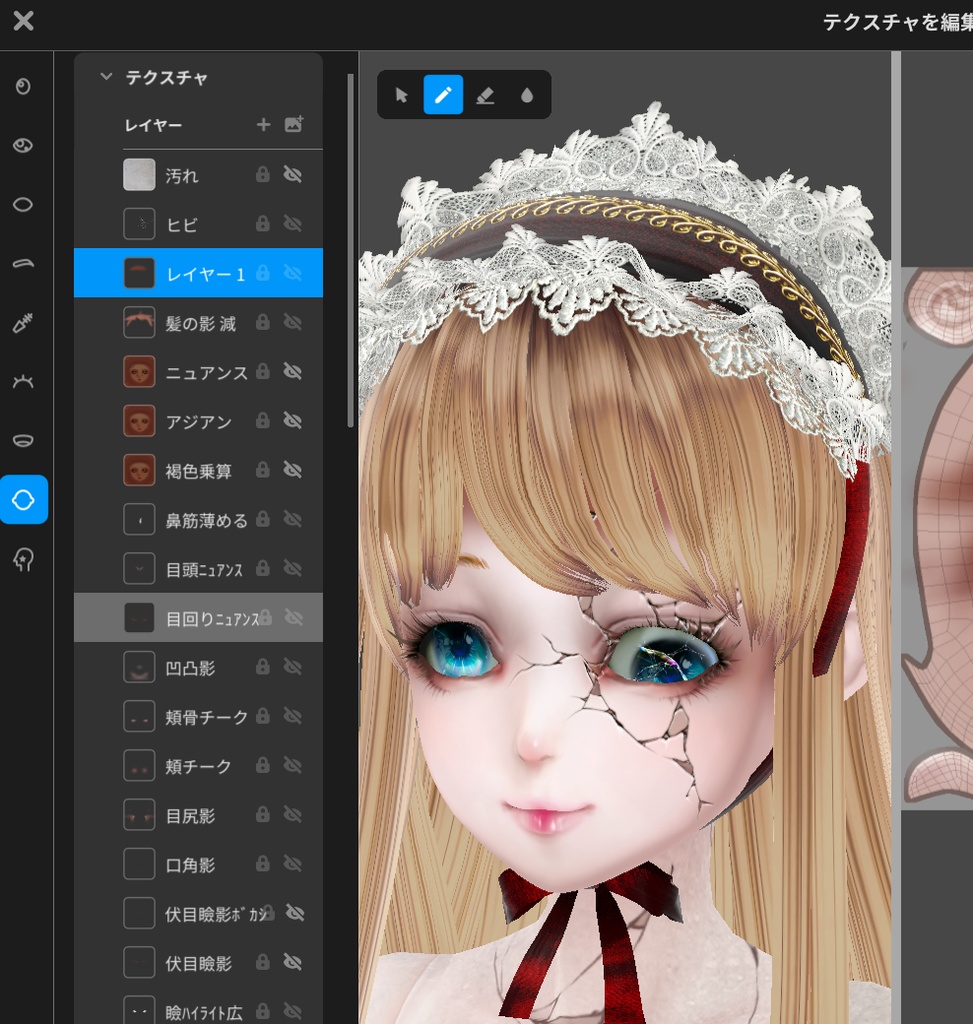973x1024 pixels.
Task: Show the 汚れ layer
Action: click(293, 174)
